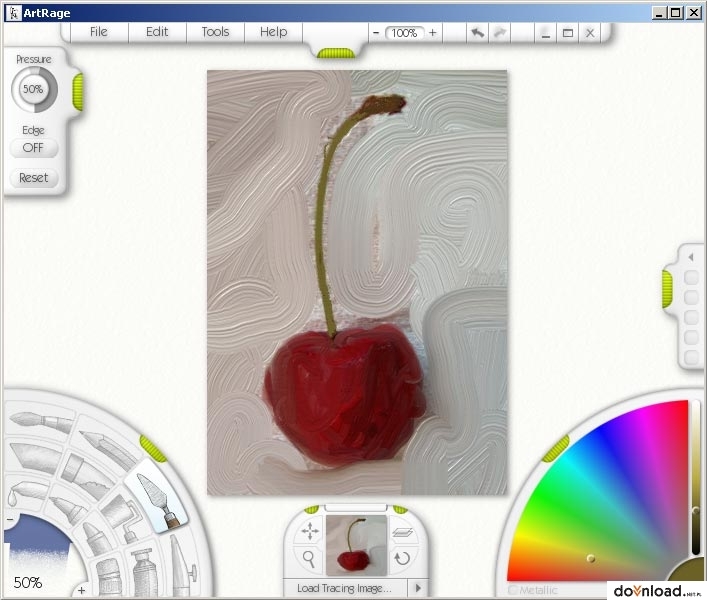Open the Tools menu
707x600 pixels.
point(215,32)
